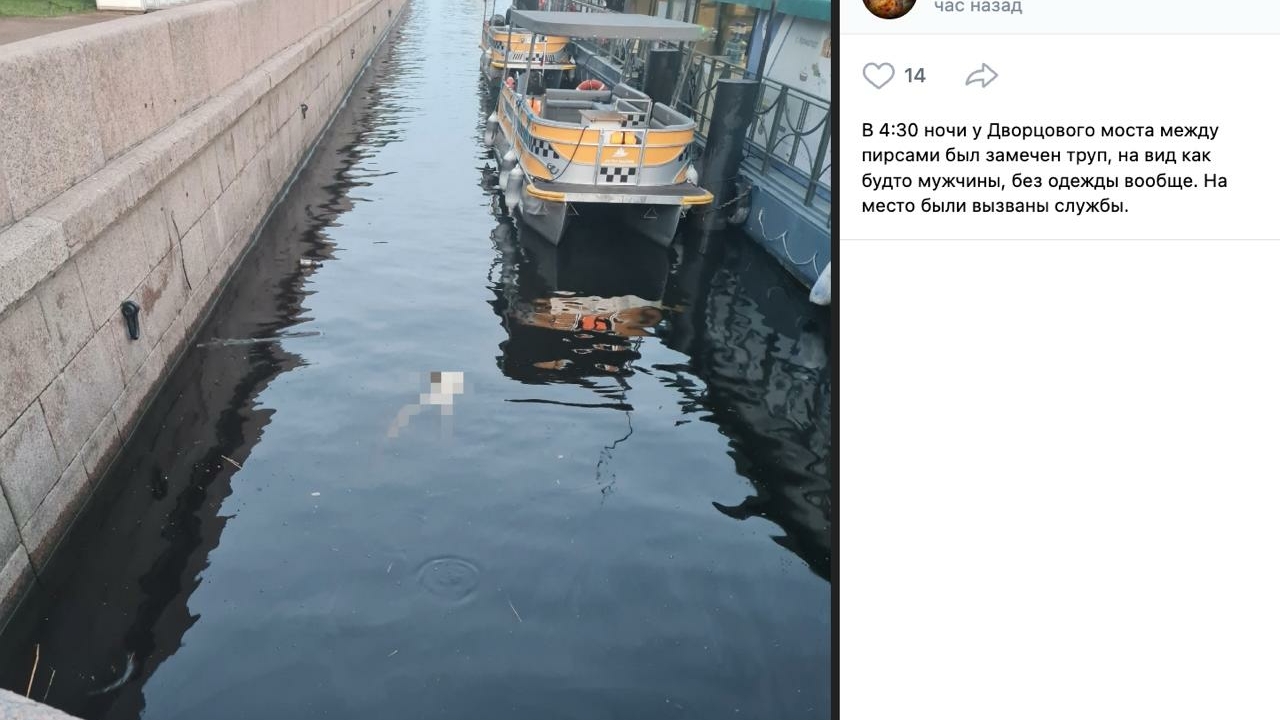1280x720 pixels.
Task: Click the post text about Дворцового моста
Action: [x=1045, y=169]
